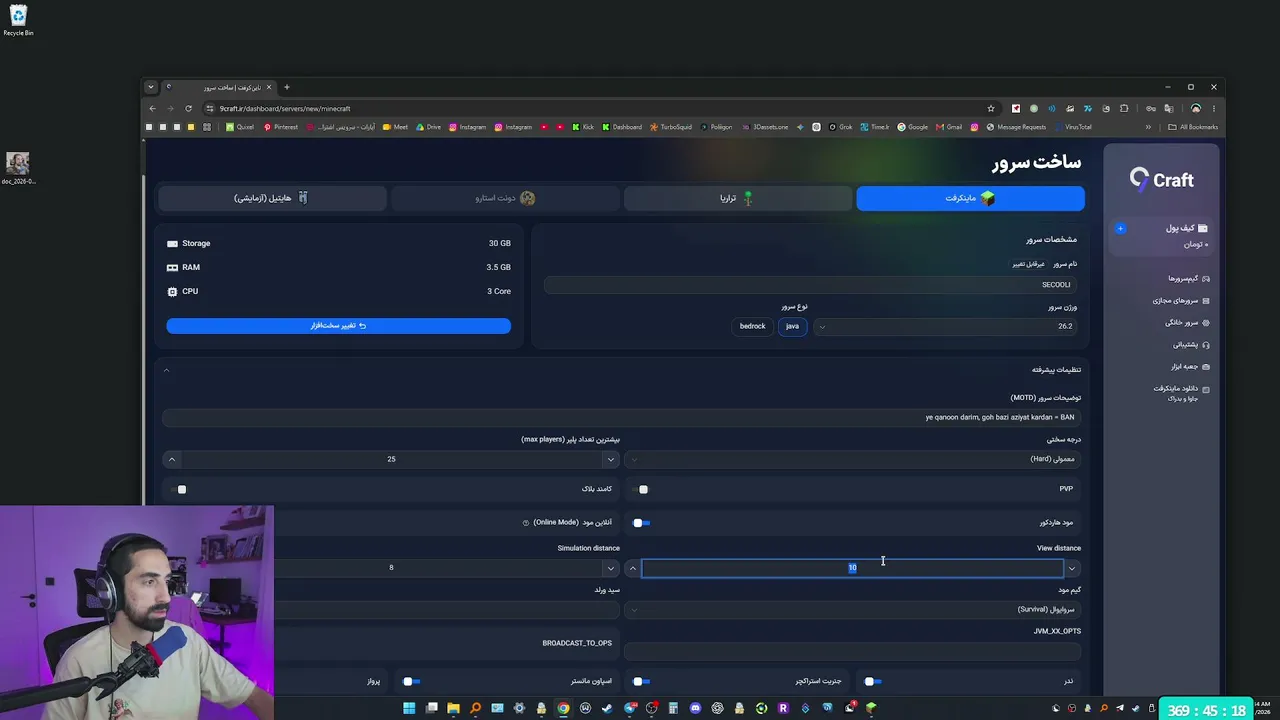
Task: Collapse the تنظیمات پیشرفته advanced section
Action: coord(623,370)
